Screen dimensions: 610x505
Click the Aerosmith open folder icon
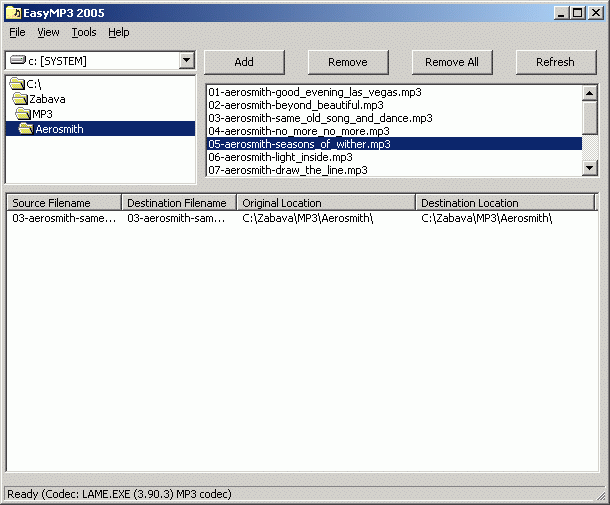click(x=26, y=129)
